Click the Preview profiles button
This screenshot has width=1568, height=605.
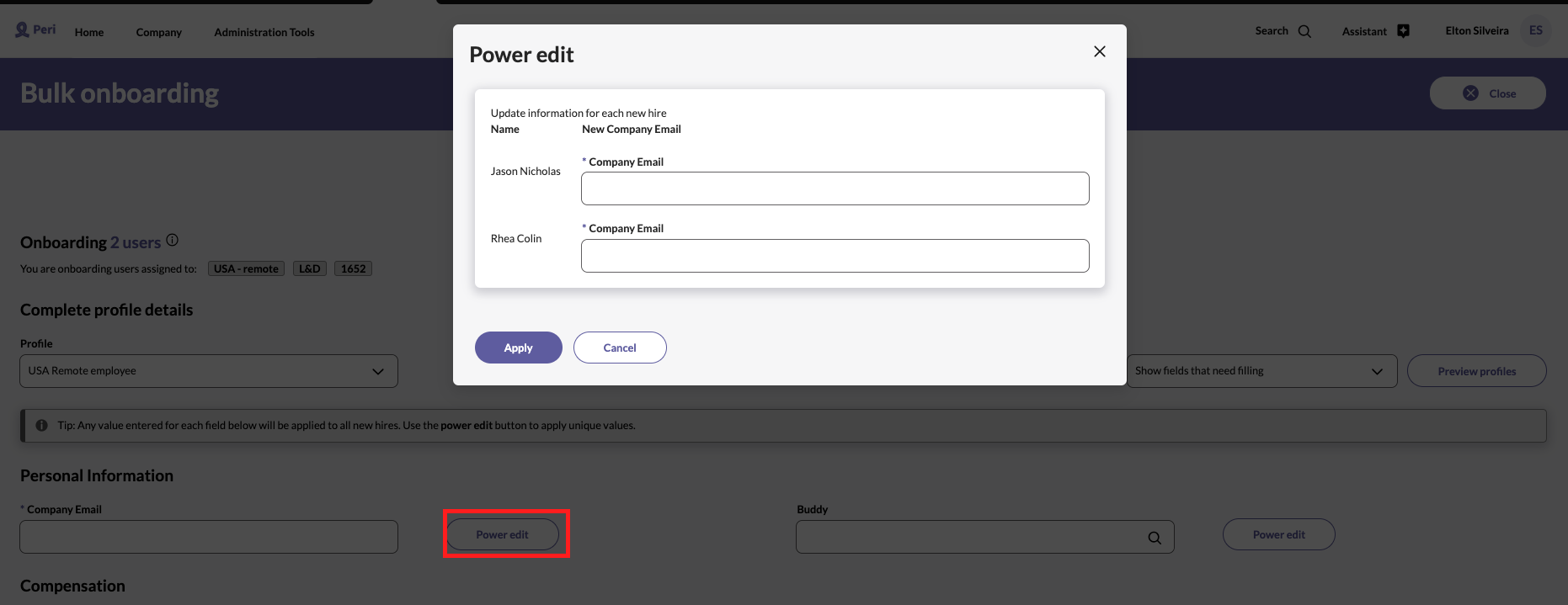click(1476, 371)
